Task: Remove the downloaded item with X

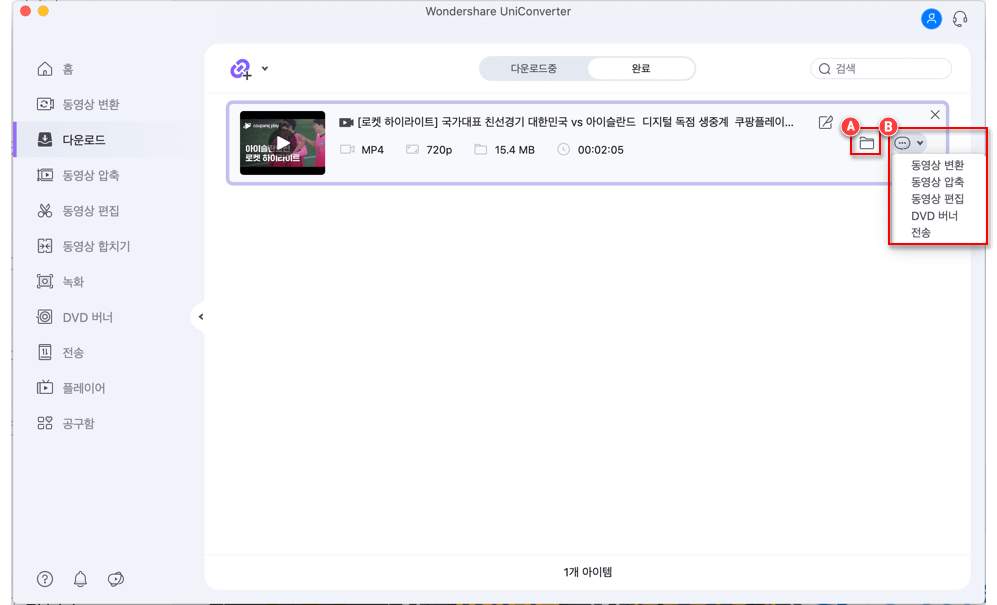Action: 935,115
